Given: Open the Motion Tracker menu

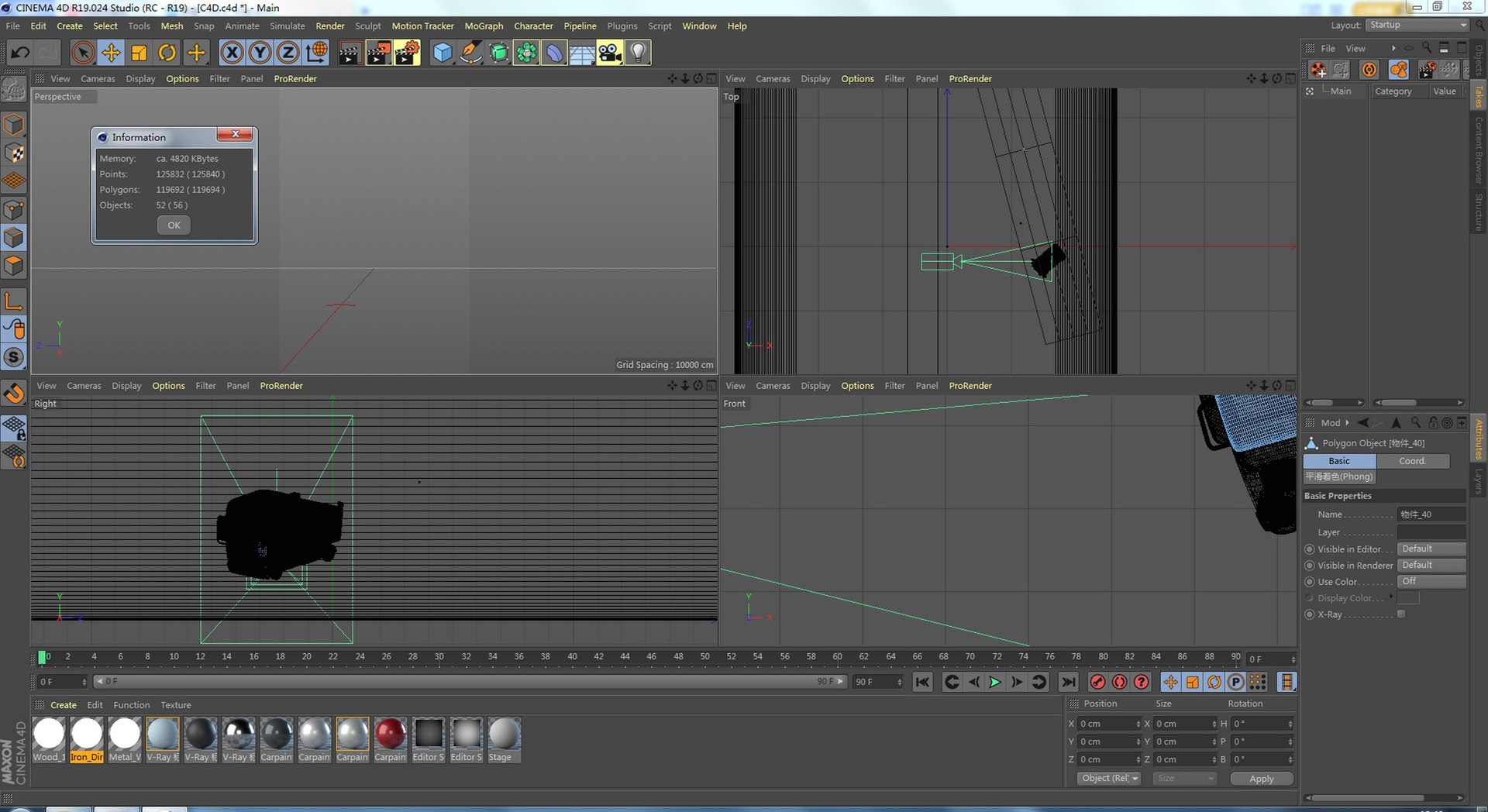Looking at the screenshot, I should (422, 26).
